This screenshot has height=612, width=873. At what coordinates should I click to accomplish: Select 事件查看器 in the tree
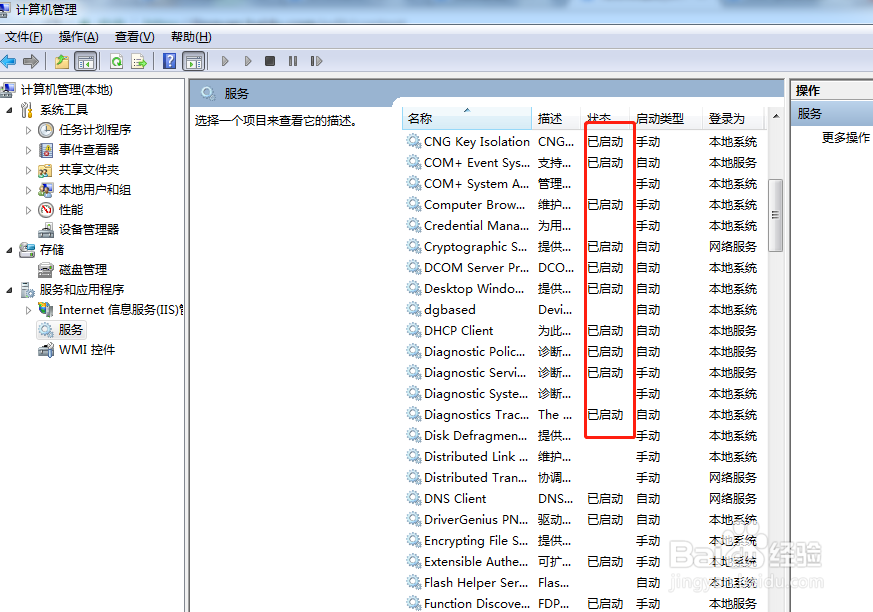89,150
